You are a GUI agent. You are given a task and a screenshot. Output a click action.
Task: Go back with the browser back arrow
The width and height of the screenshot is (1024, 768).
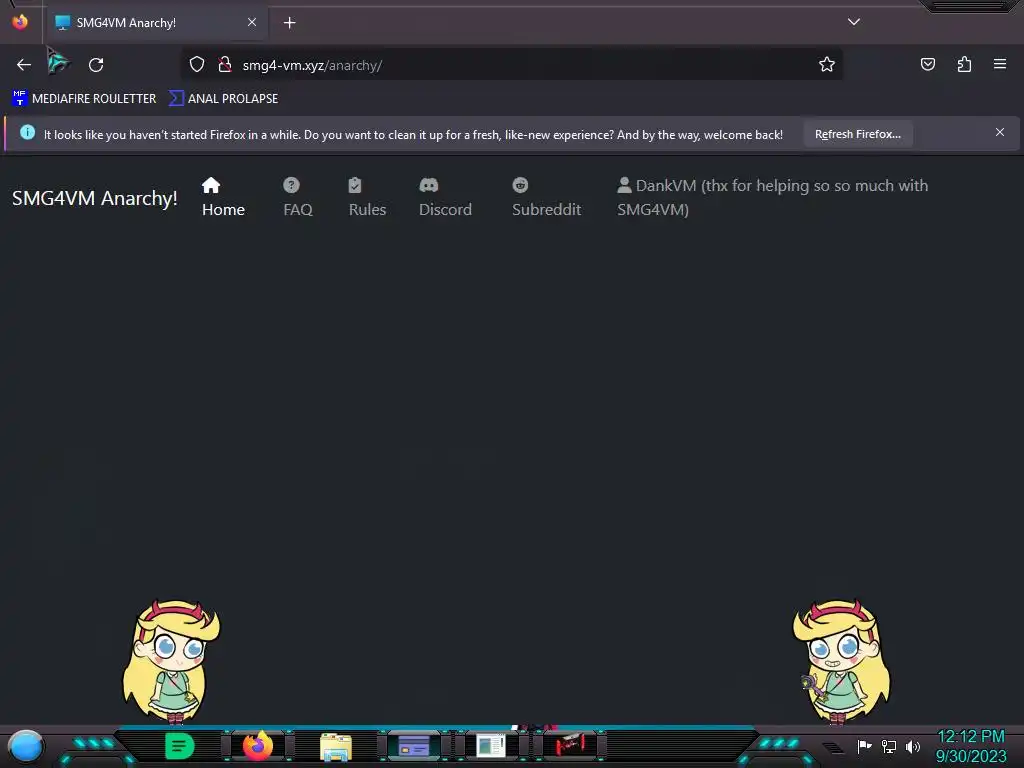click(24, 65)
